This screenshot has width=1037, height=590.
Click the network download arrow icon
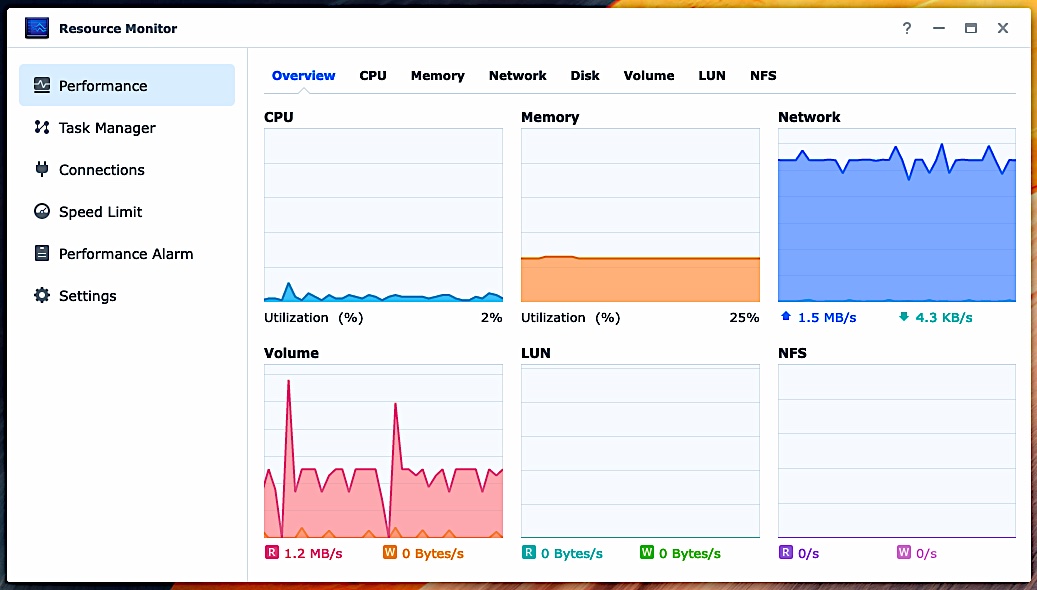coord(904,317)
